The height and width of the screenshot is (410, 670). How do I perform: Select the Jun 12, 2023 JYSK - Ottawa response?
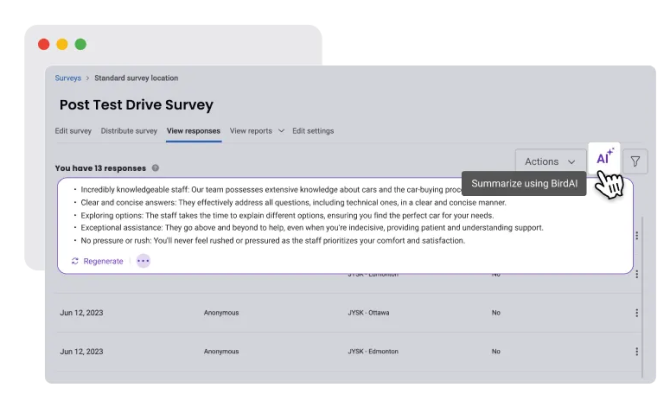(x=80, y=313)
